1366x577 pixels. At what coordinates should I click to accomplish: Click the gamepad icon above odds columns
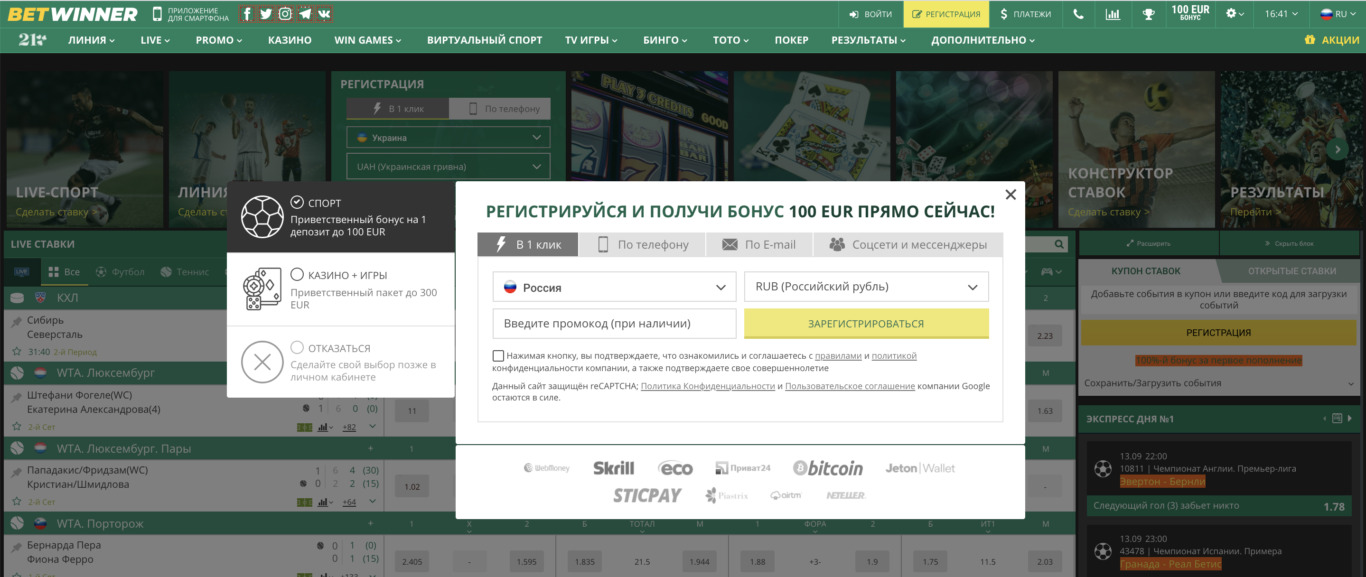[1046, 271]
